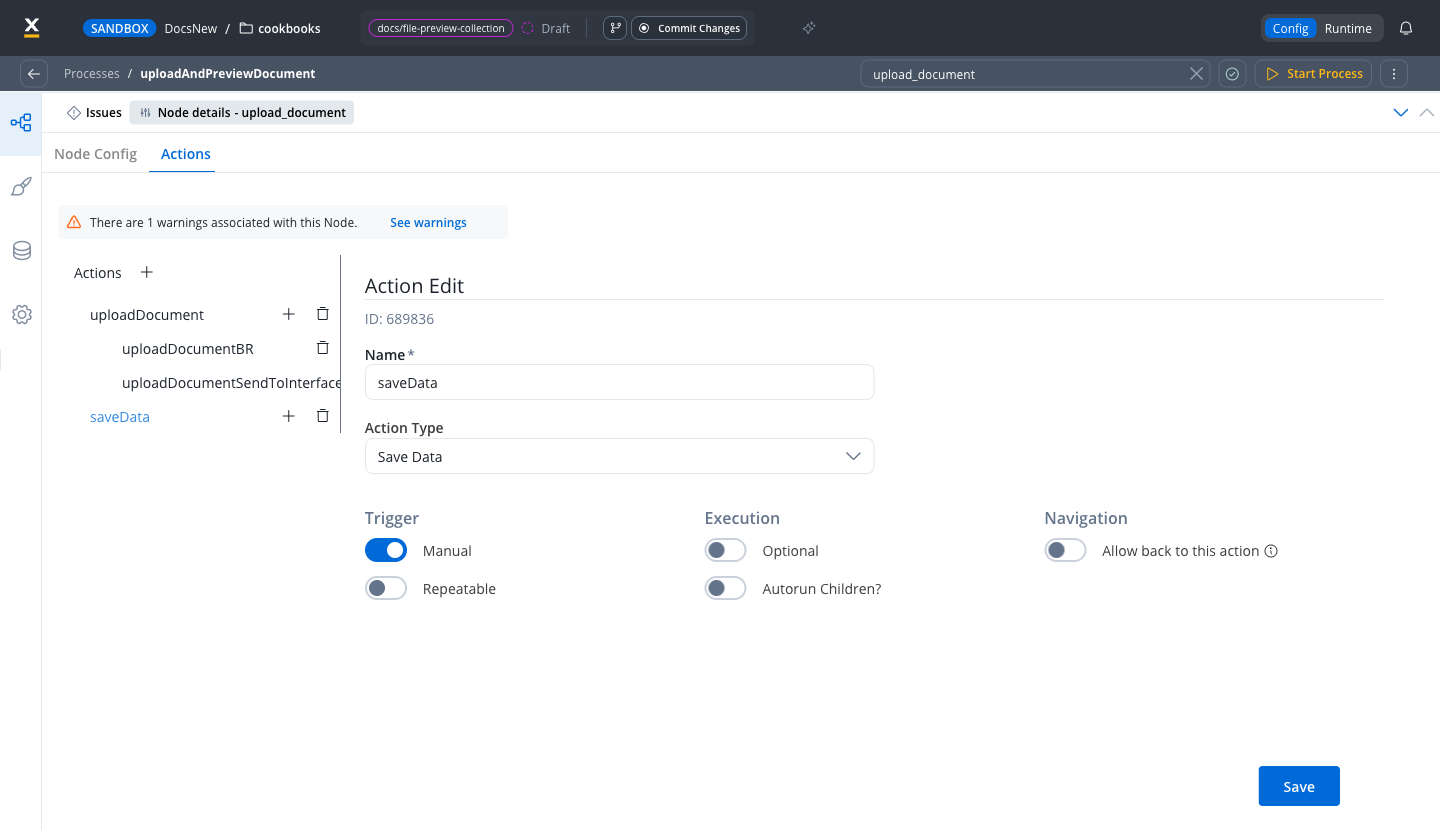Clear the upload_document search field

point(1196,74)
